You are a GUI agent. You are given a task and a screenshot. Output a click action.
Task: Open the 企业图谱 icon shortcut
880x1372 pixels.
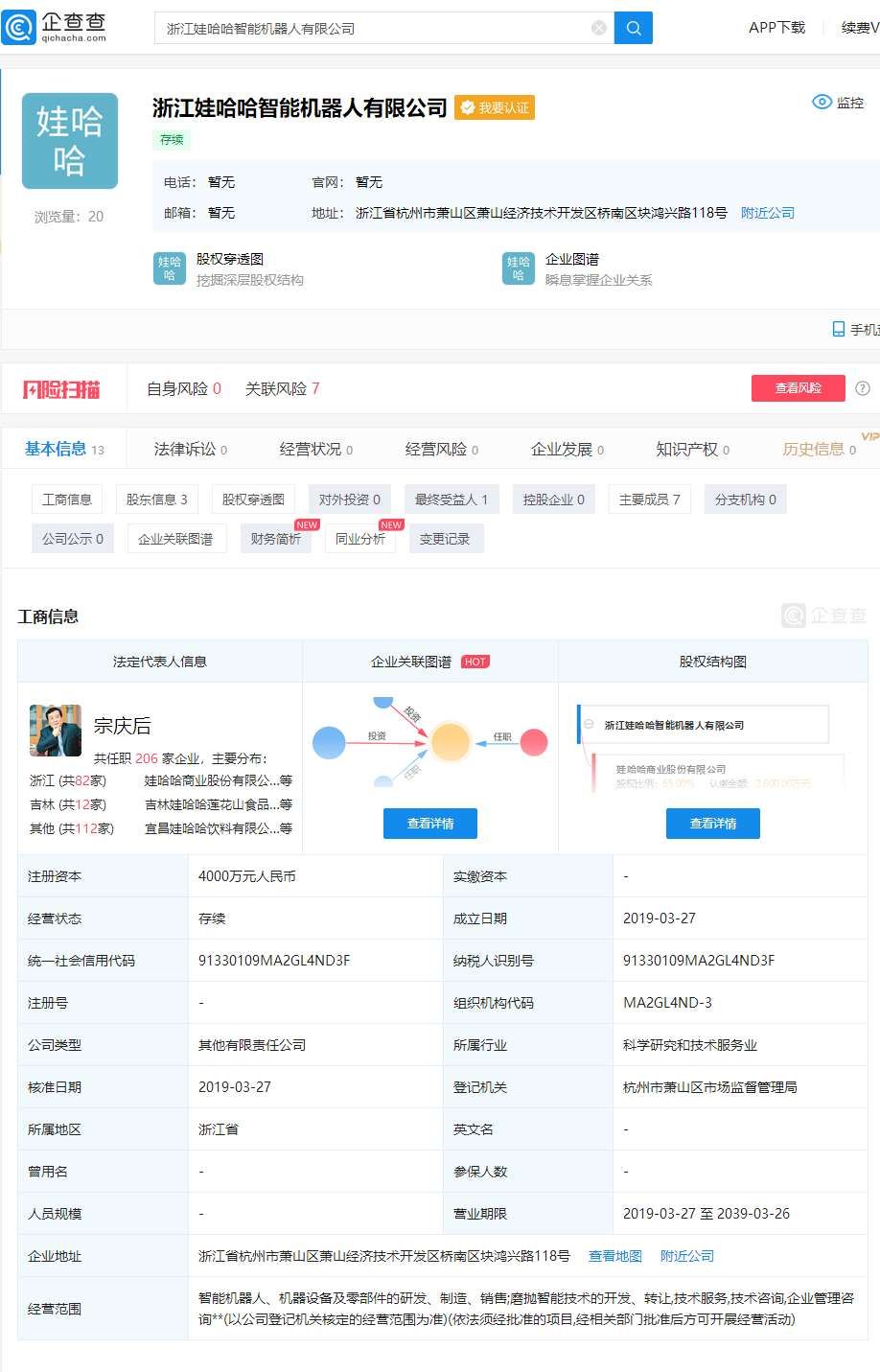coord(519,268)
